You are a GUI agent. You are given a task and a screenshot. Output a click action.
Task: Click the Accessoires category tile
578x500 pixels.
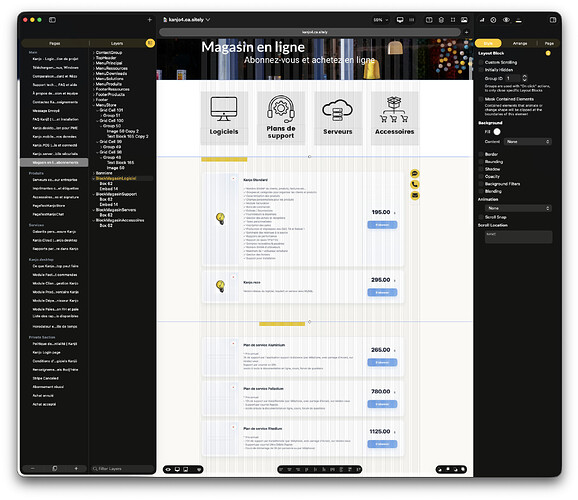[394, 118]
